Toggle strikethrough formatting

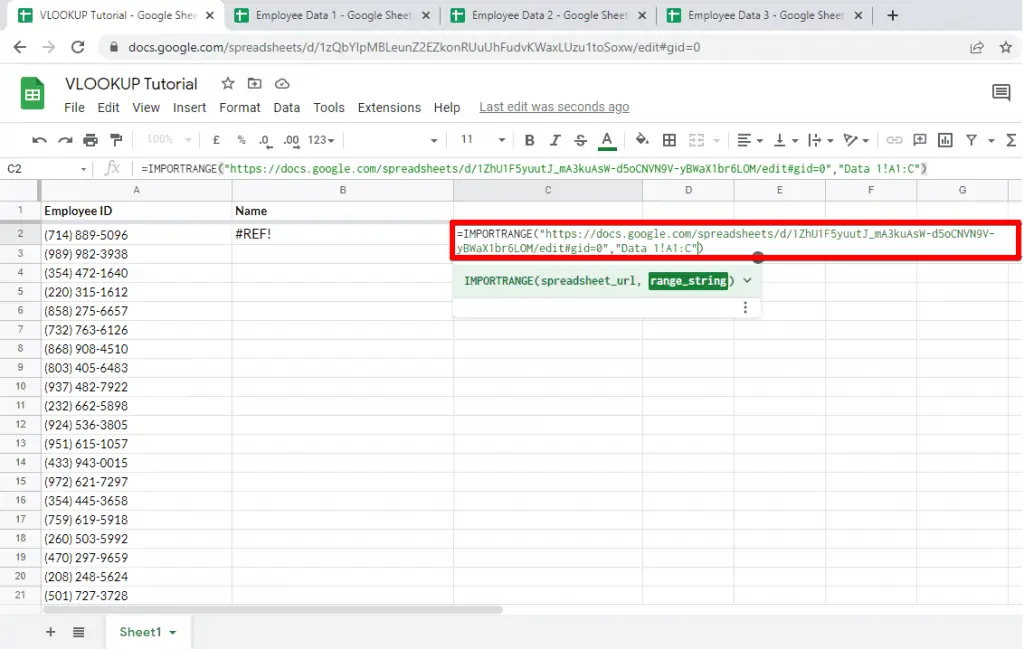coord(580,140)
